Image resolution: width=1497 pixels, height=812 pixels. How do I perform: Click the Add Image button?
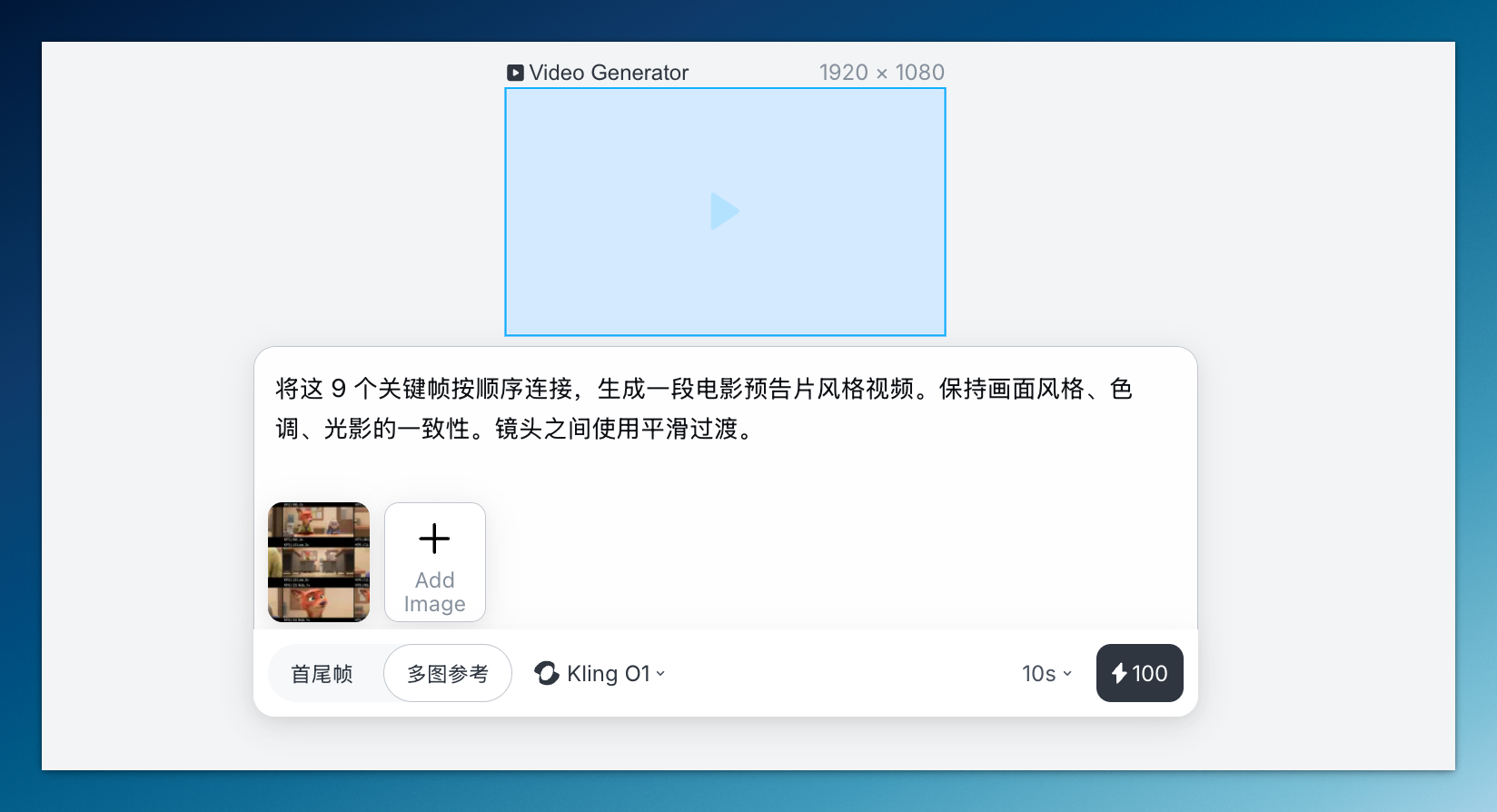[x=435, y=562]
